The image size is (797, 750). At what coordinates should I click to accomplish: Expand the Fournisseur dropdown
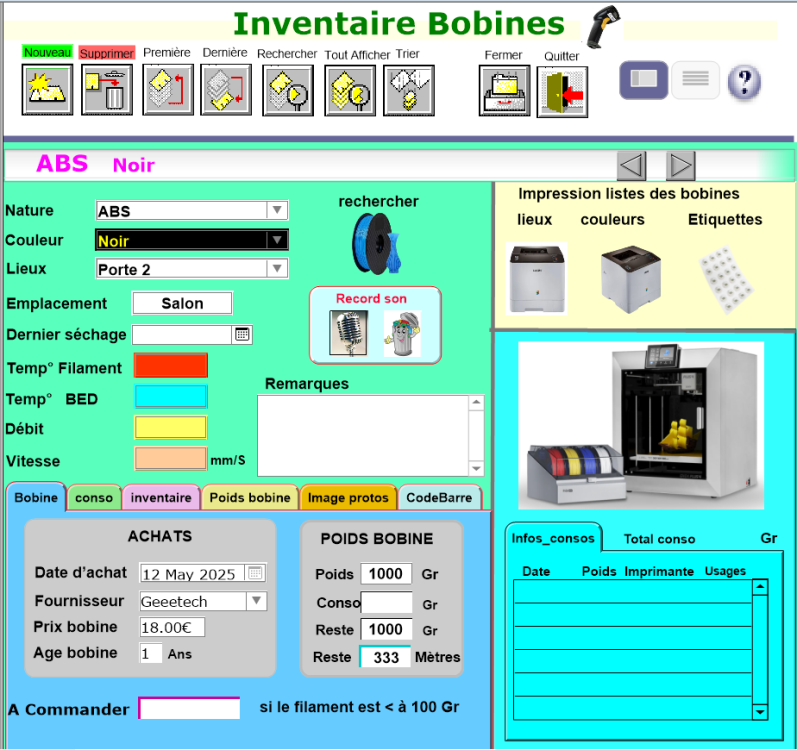[x=257, y=601]
